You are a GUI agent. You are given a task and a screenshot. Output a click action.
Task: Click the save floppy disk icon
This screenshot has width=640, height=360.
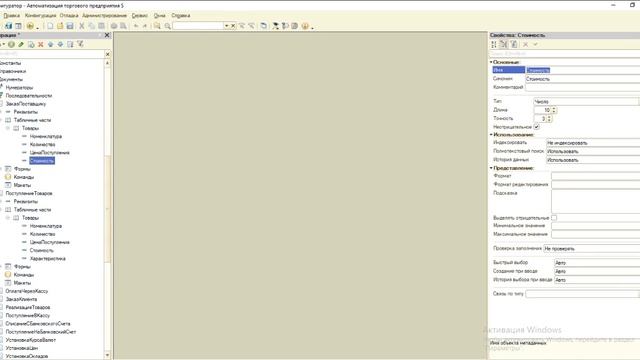70,26
